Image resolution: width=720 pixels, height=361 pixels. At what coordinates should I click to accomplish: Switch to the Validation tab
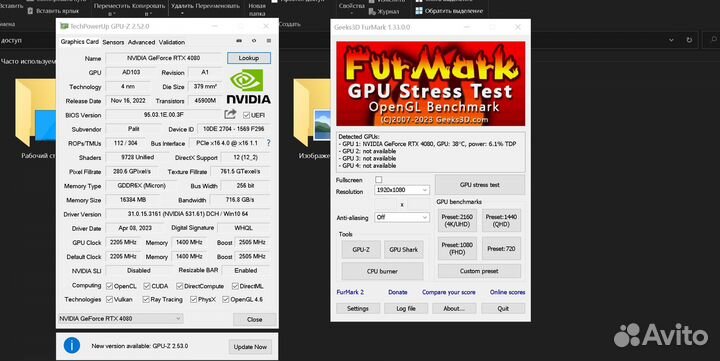172,42
